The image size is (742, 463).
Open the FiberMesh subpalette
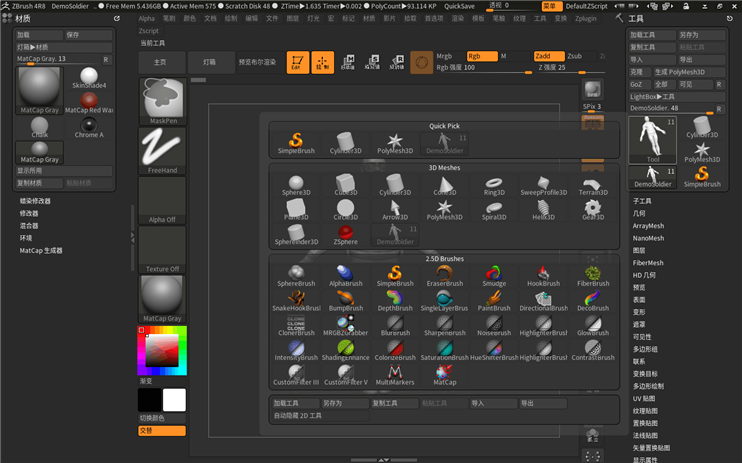[648, 263]
